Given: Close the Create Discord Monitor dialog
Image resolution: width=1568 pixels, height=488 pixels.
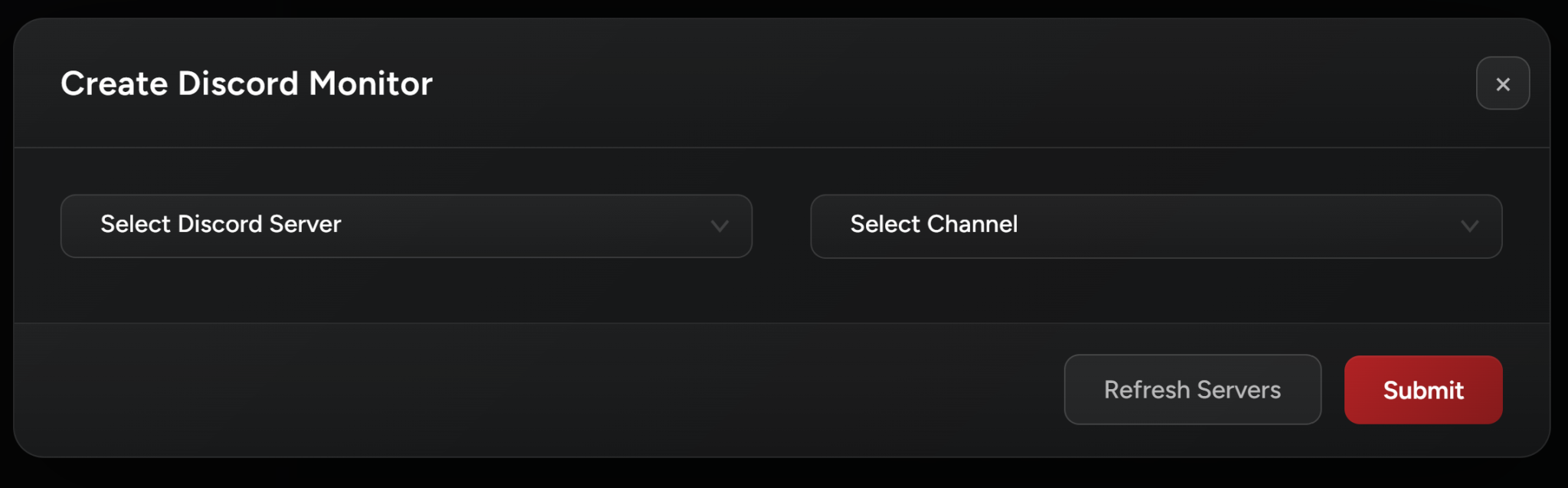Looking at the screenshot, I should (x=1502, y=84).
